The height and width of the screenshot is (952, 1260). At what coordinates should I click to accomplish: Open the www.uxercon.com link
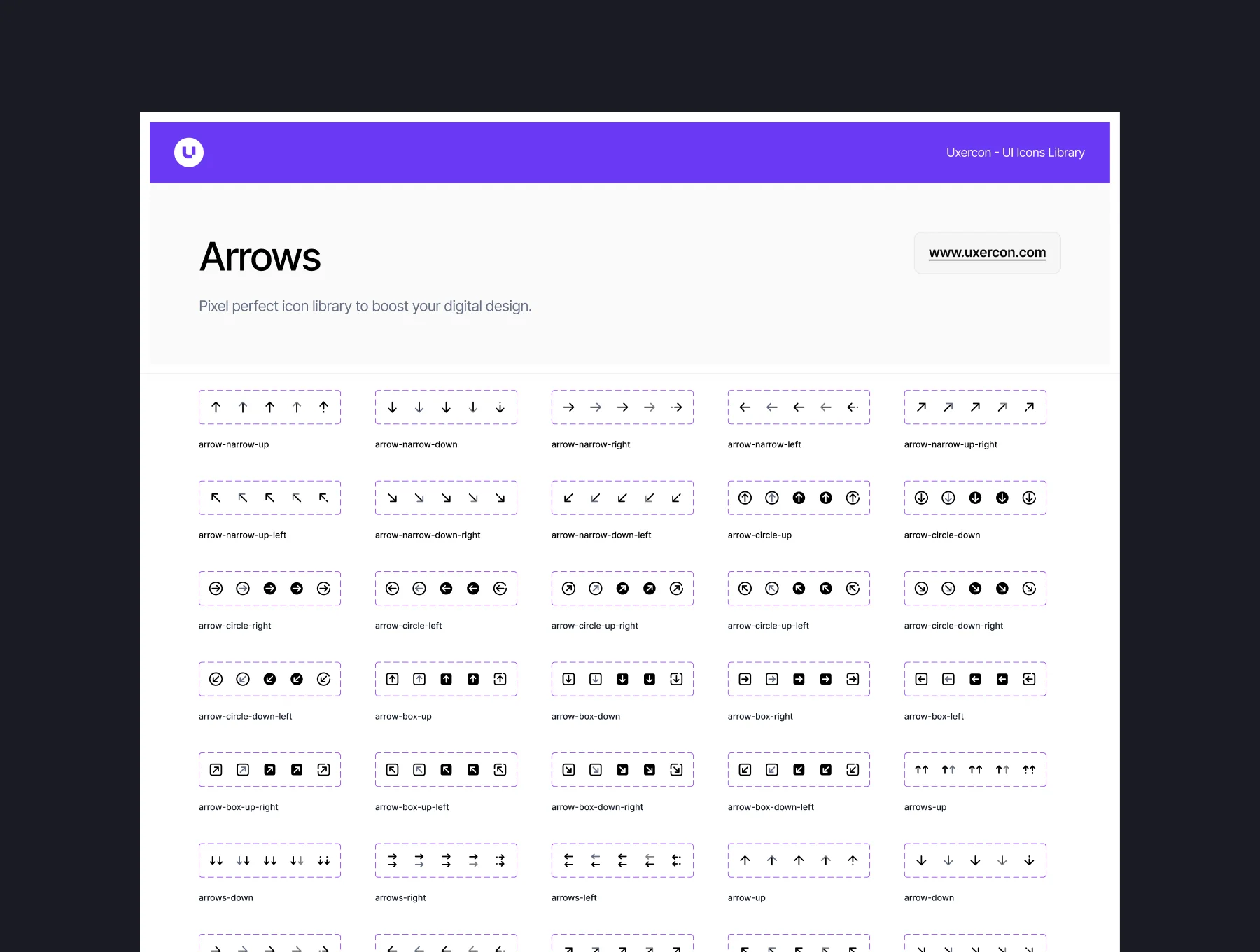[x=987, y=253]
